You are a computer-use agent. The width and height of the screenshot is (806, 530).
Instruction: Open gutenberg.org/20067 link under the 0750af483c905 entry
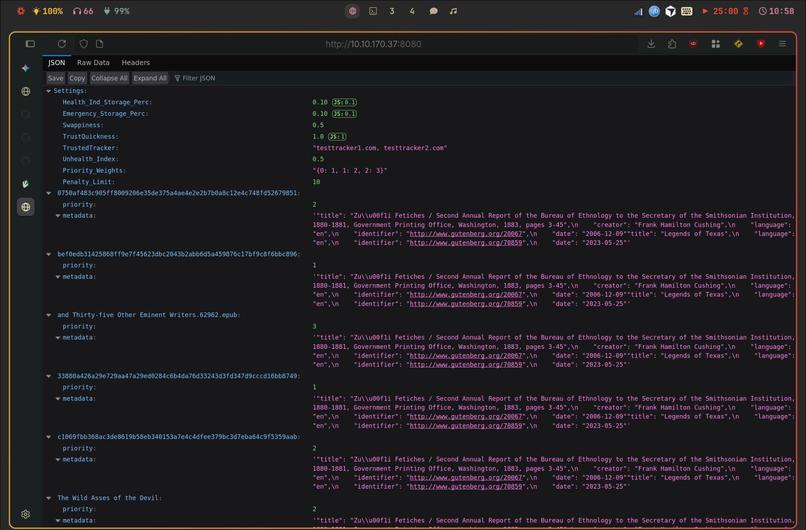(467, 234)
